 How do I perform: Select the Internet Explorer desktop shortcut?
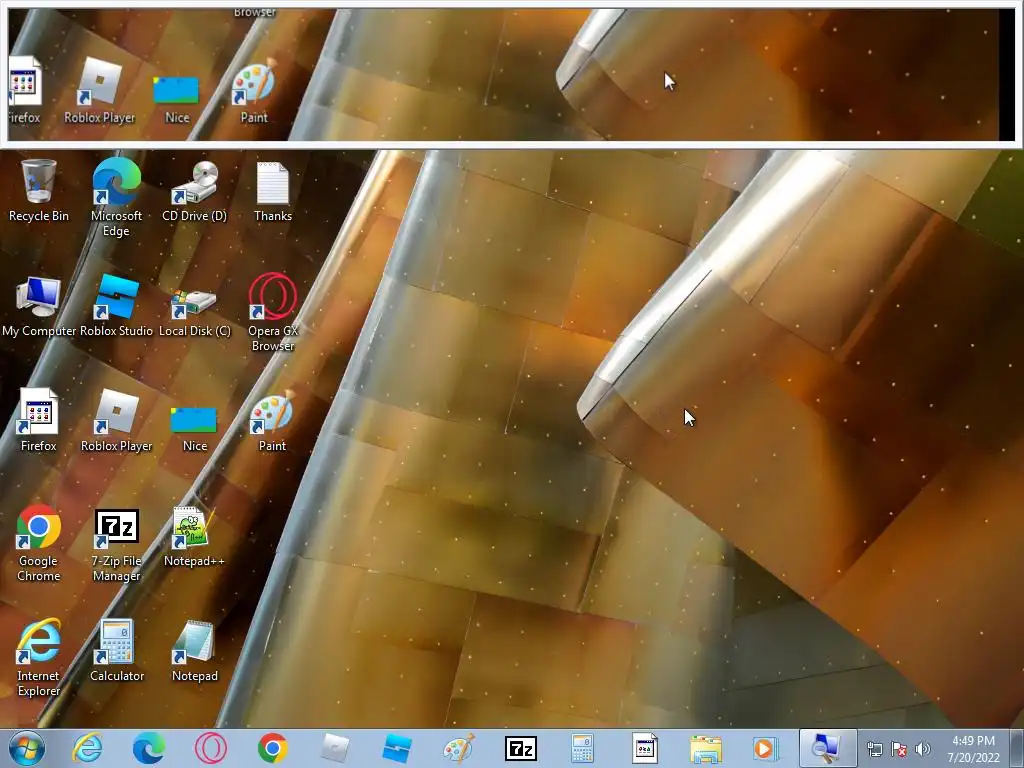(x=39, y=658)
